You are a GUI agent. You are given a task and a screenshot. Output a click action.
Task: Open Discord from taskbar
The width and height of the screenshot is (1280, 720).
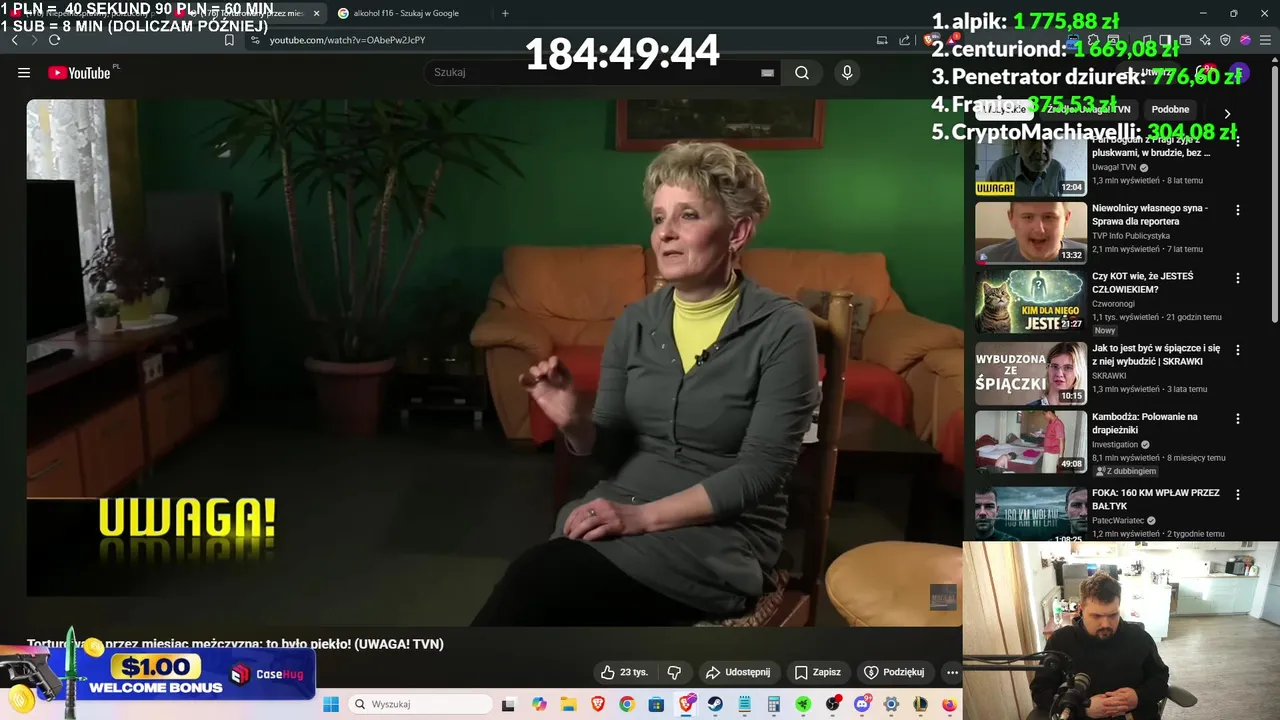click(x=861, y=704)
